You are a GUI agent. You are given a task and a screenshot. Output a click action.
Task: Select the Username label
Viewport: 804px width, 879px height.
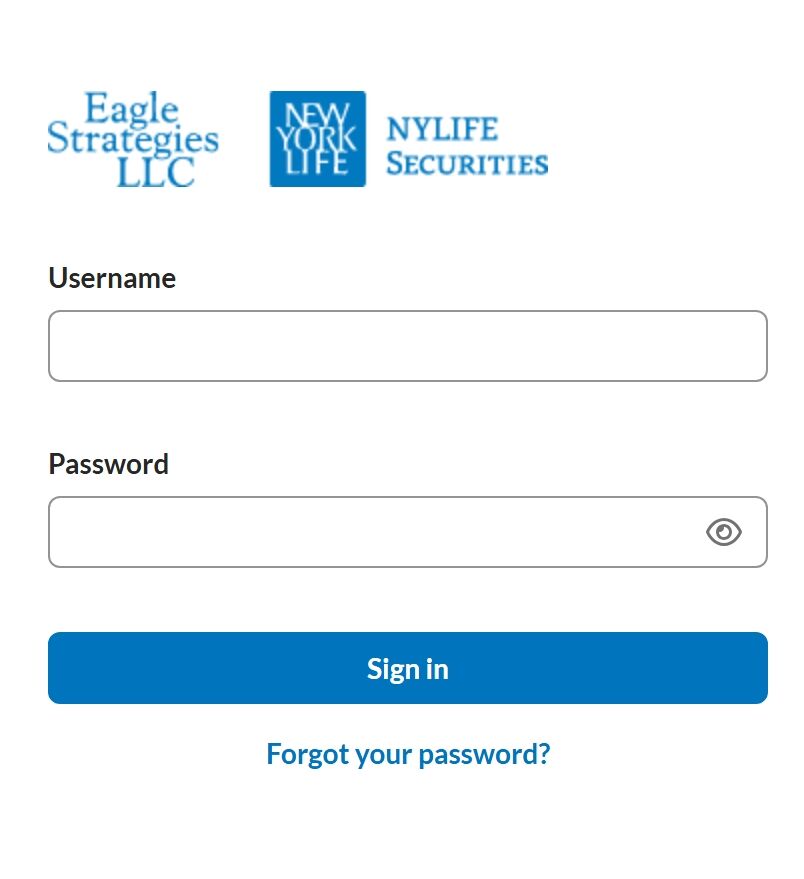click(x=111, y=278)
